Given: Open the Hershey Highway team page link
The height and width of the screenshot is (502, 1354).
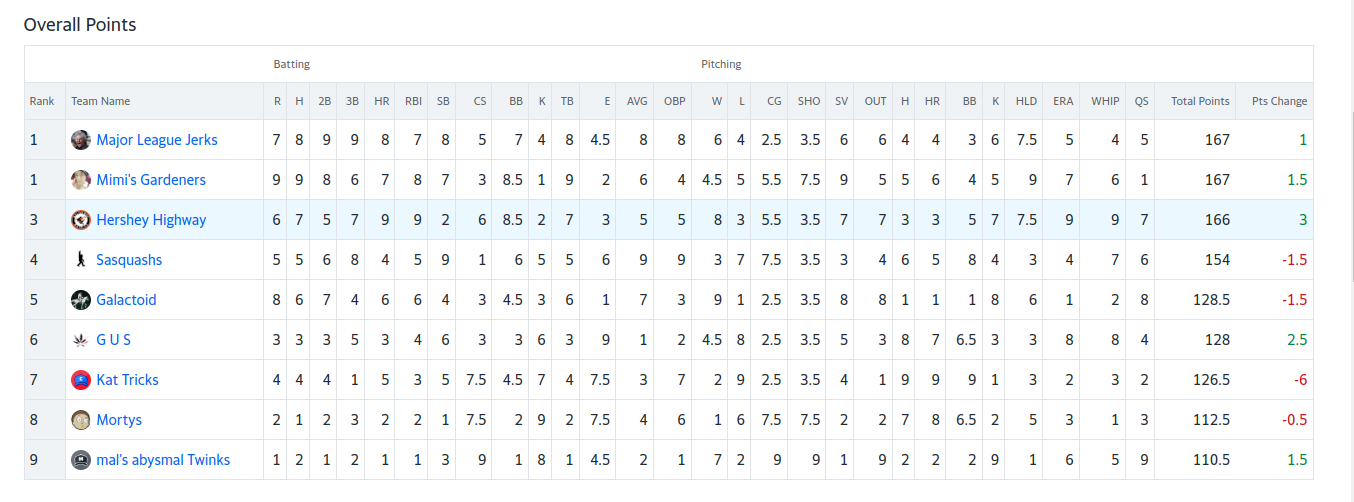Looking at the screenshot, I should (x=151, y=220).
